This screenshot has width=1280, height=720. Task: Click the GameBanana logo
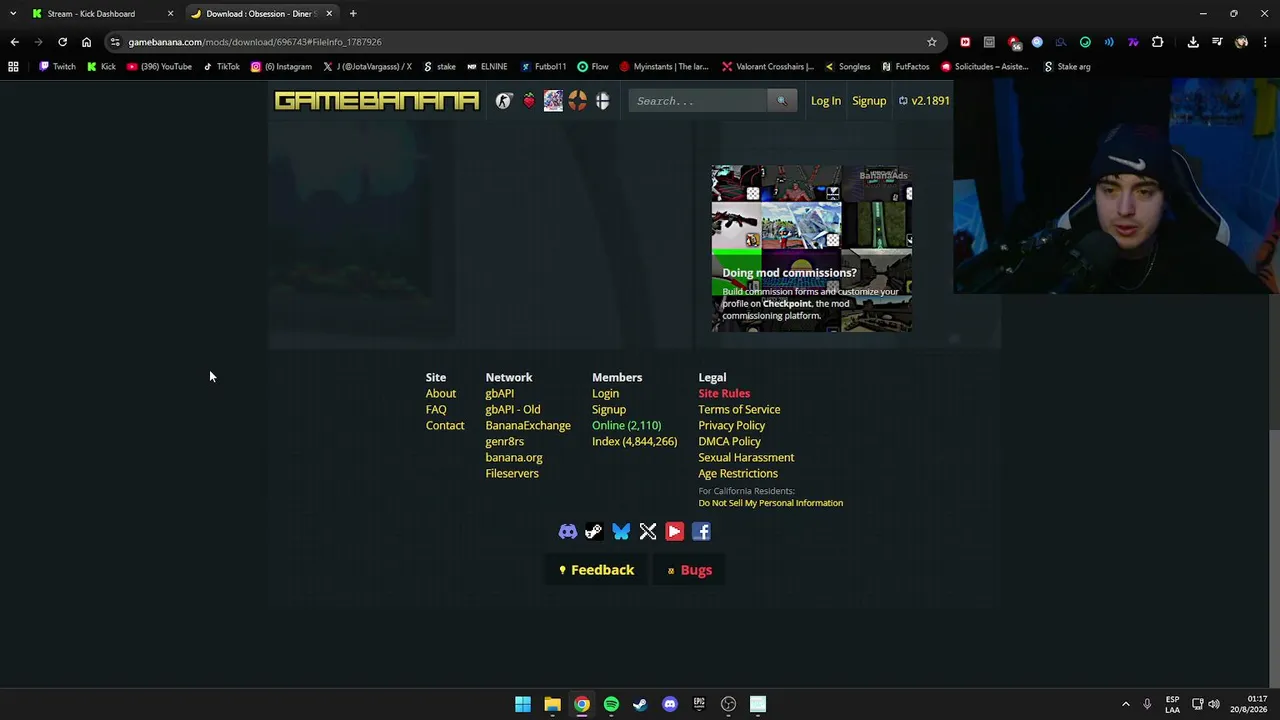coord(377,101)
